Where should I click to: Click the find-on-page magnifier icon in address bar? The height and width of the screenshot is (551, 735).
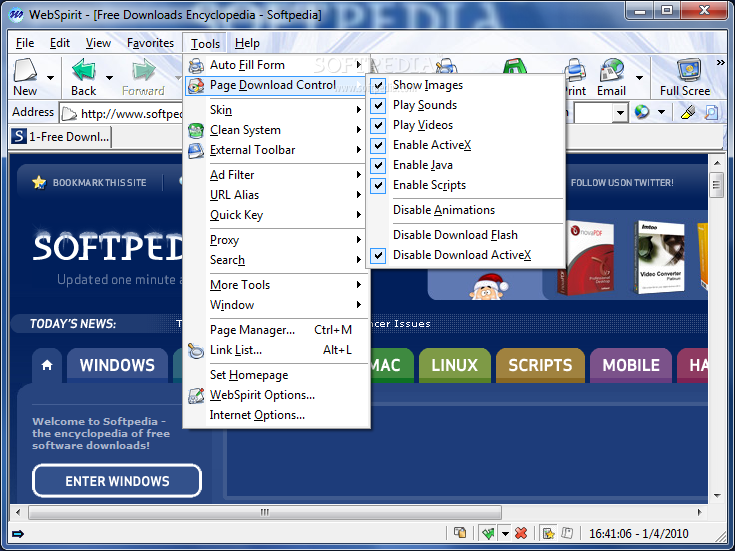(711, 112)
